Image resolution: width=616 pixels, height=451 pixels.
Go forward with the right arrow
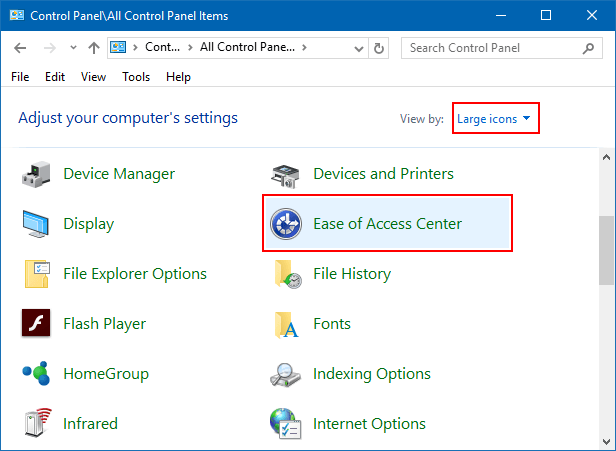pyautogui.click(x=50, y=48)
